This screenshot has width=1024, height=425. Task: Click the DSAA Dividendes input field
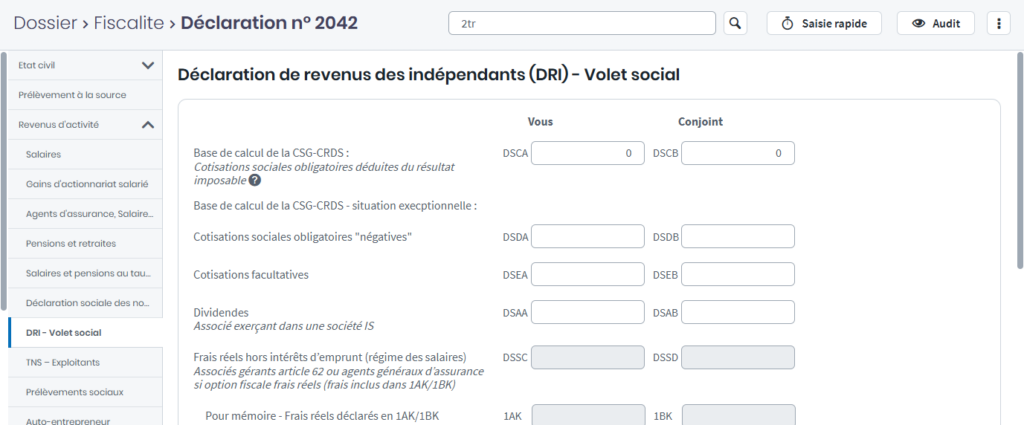(587, 312)
